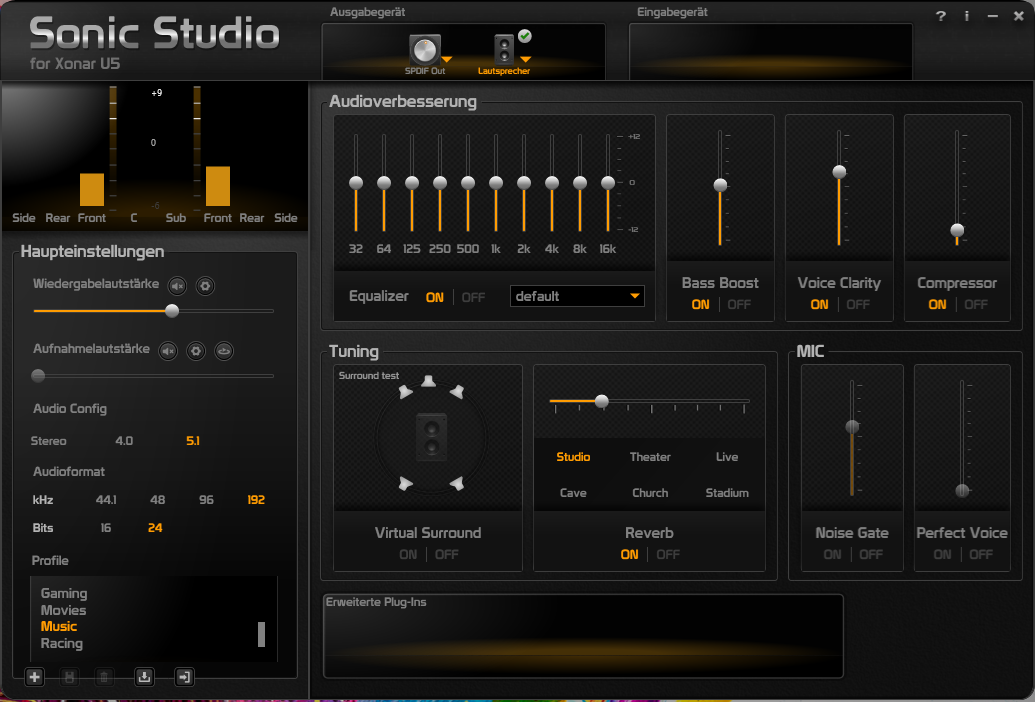This screenshot has height=702, width=1035.
Task: Set Audio Config to 4.0
Action: tap(124, 441)
